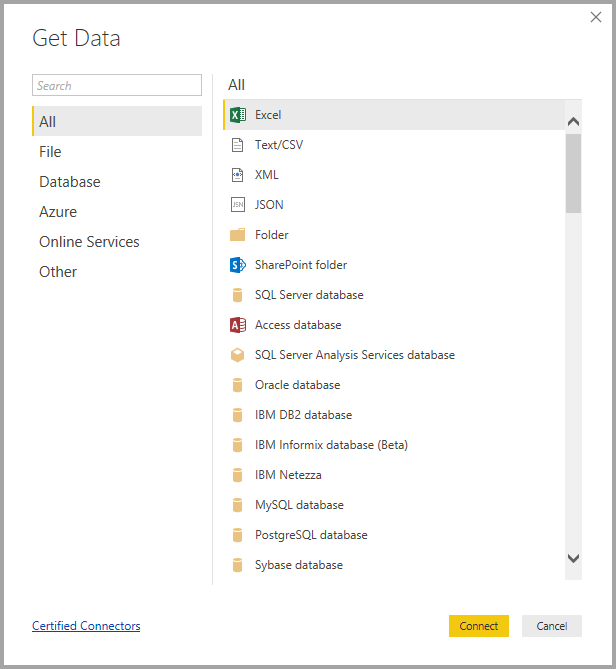Choose the JSON label

(x=269, y=205)
